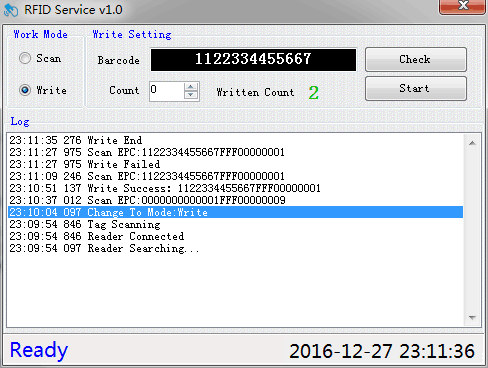
Task: Select log row Scan EPC:0000000000001FFF00000009
Action: pyautogui.click(x=235, y=200)
